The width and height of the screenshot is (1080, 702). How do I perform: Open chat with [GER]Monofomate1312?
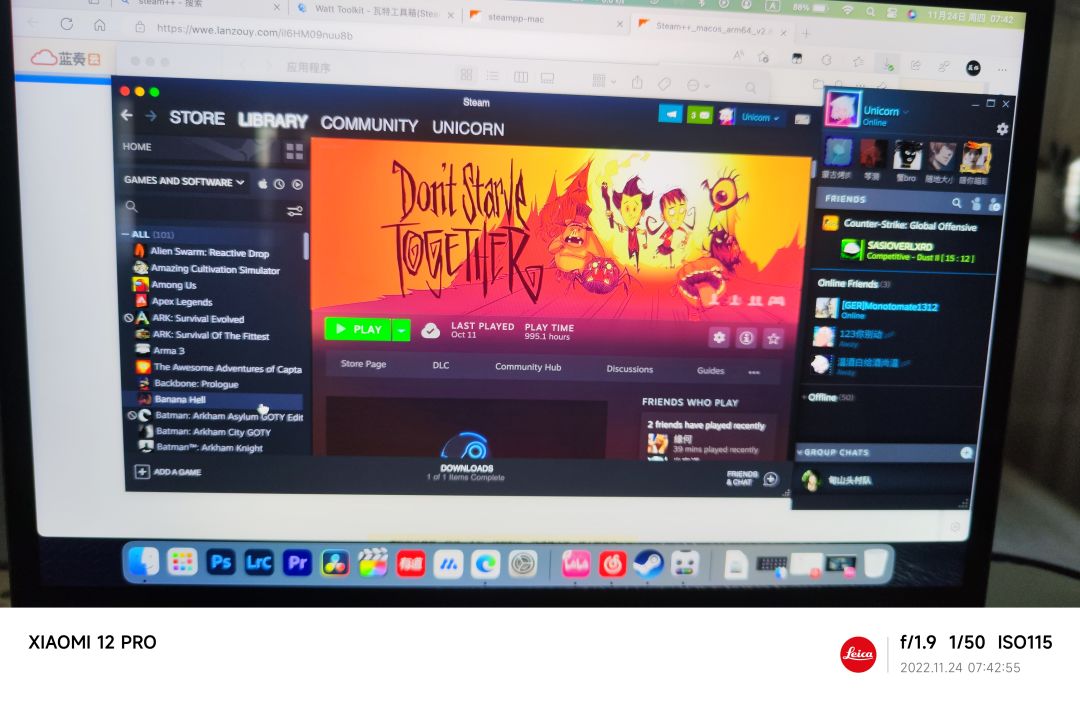click(875, 309)
